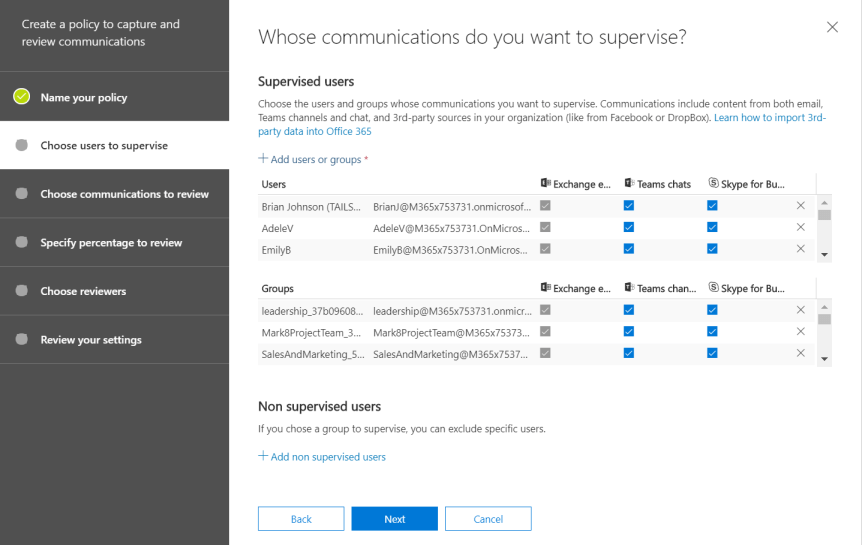Image resolution: width=862 pixels, height=545 pixels.
Task: Remove AdeleV using the X icon
Action: 800,227
